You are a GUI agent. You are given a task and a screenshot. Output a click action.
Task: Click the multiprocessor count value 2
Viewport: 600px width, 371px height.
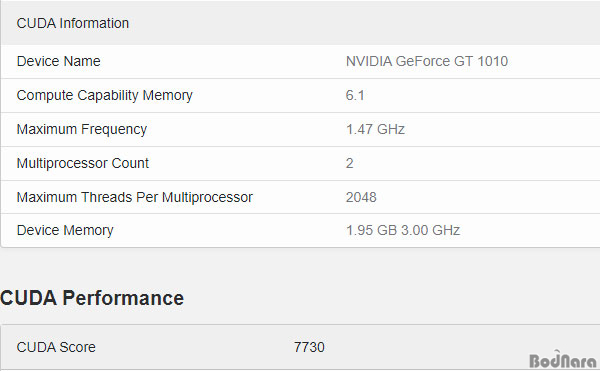click(349, 163)
